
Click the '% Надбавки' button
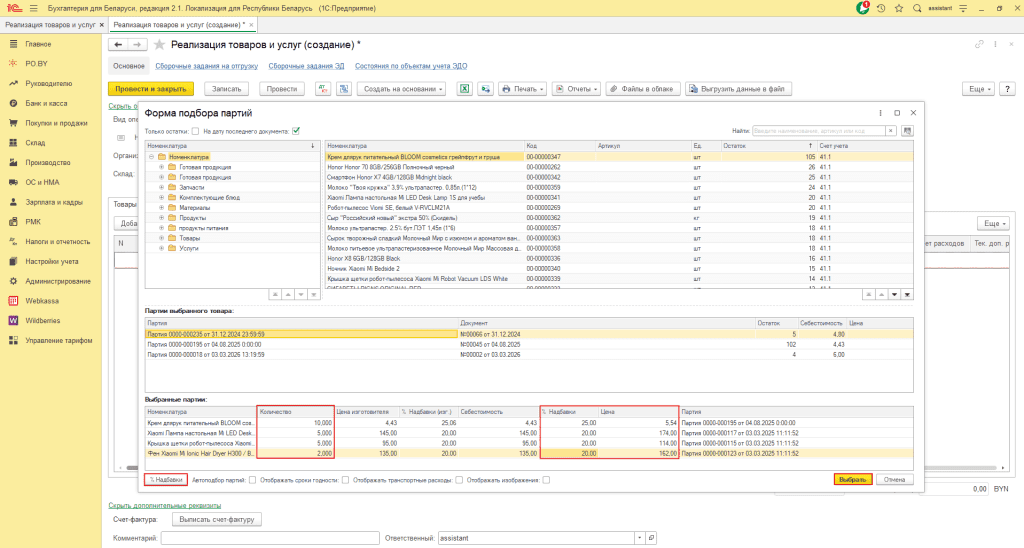pyautogui.click(x=165, y=479)
